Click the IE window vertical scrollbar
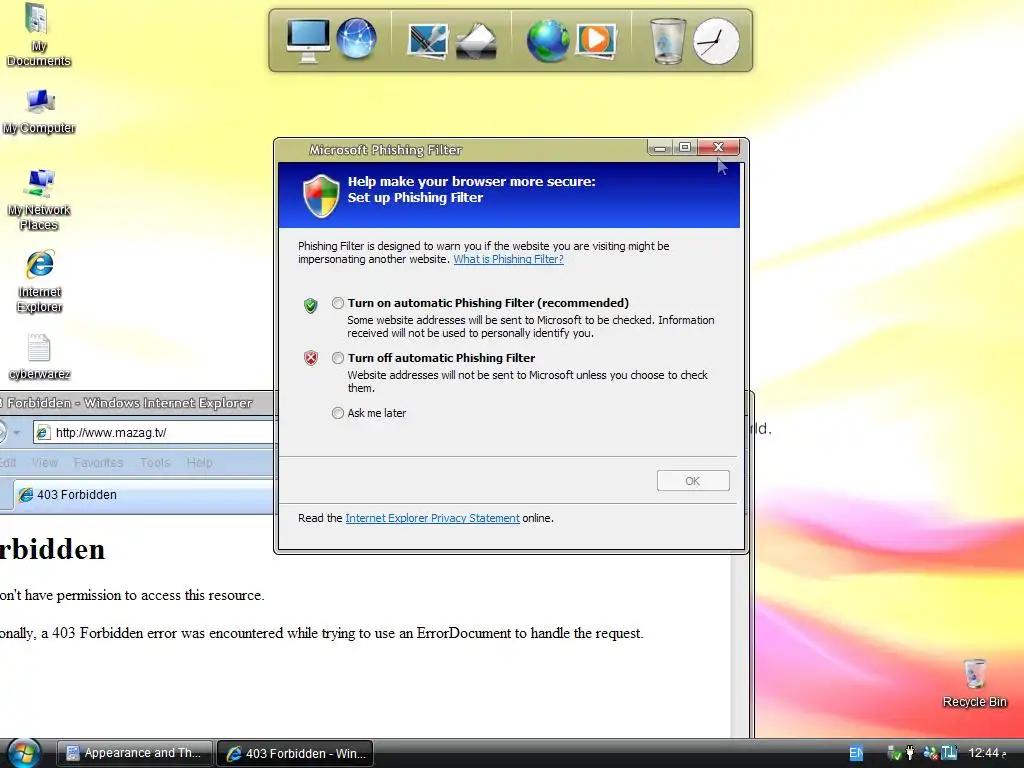This screenshot has height=768, width=1024. [x=741, y=647]
